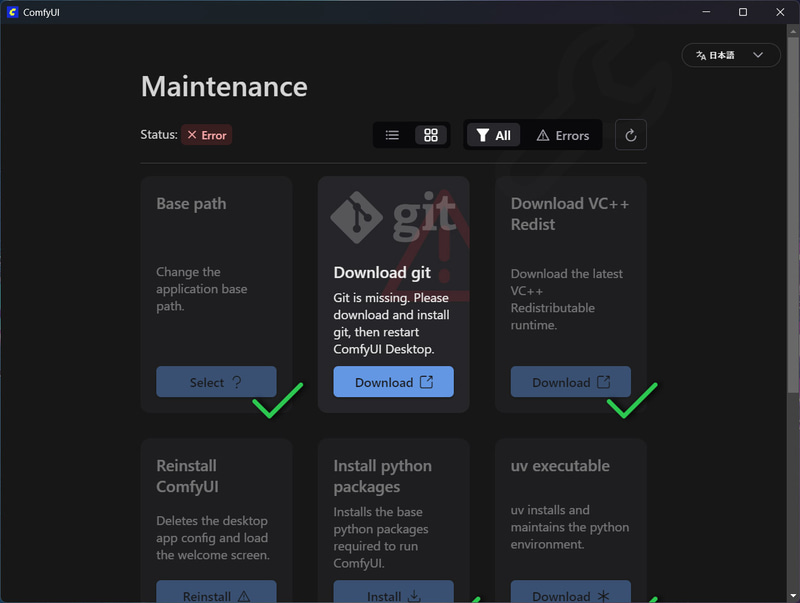Click the translate icon in language selector
The height and width of the screenshot is (603, 800).
pos(701,55)
